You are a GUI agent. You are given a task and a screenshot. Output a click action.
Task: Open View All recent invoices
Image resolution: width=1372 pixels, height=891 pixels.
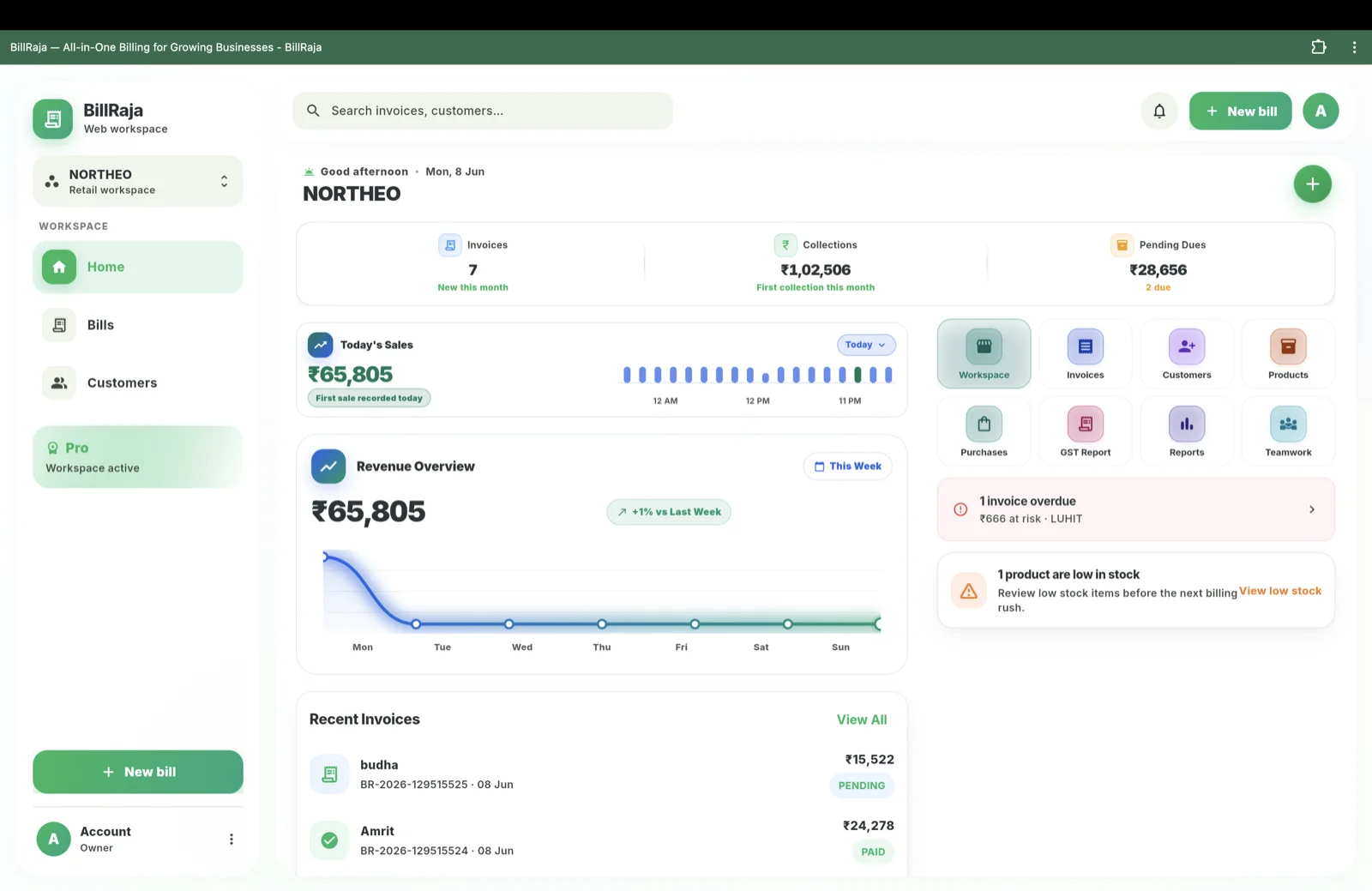pyautogui.click(x=862, y=719)
